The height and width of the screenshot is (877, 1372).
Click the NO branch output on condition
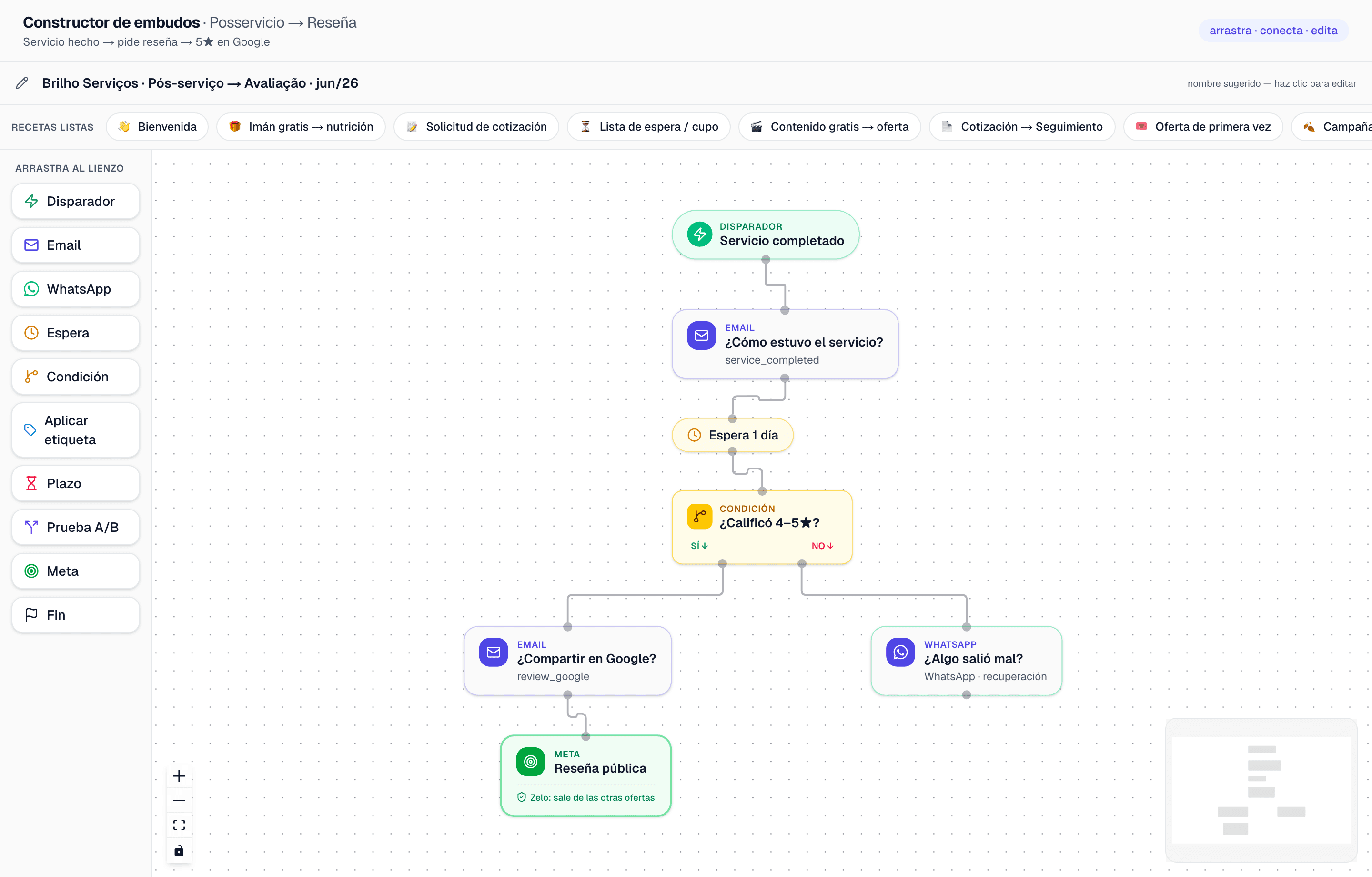click(x=802, y=563)
